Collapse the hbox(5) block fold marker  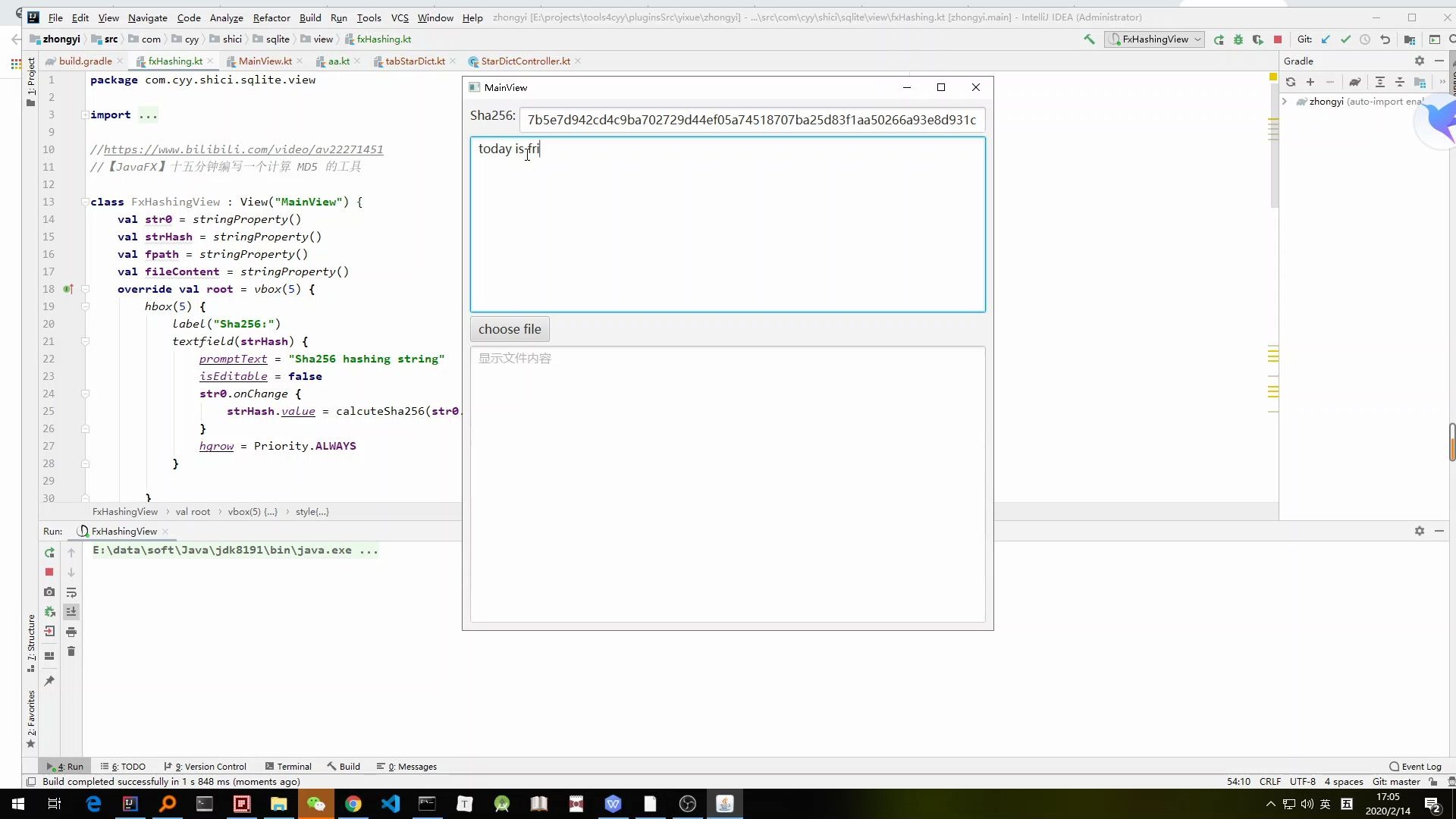(85, 306)
